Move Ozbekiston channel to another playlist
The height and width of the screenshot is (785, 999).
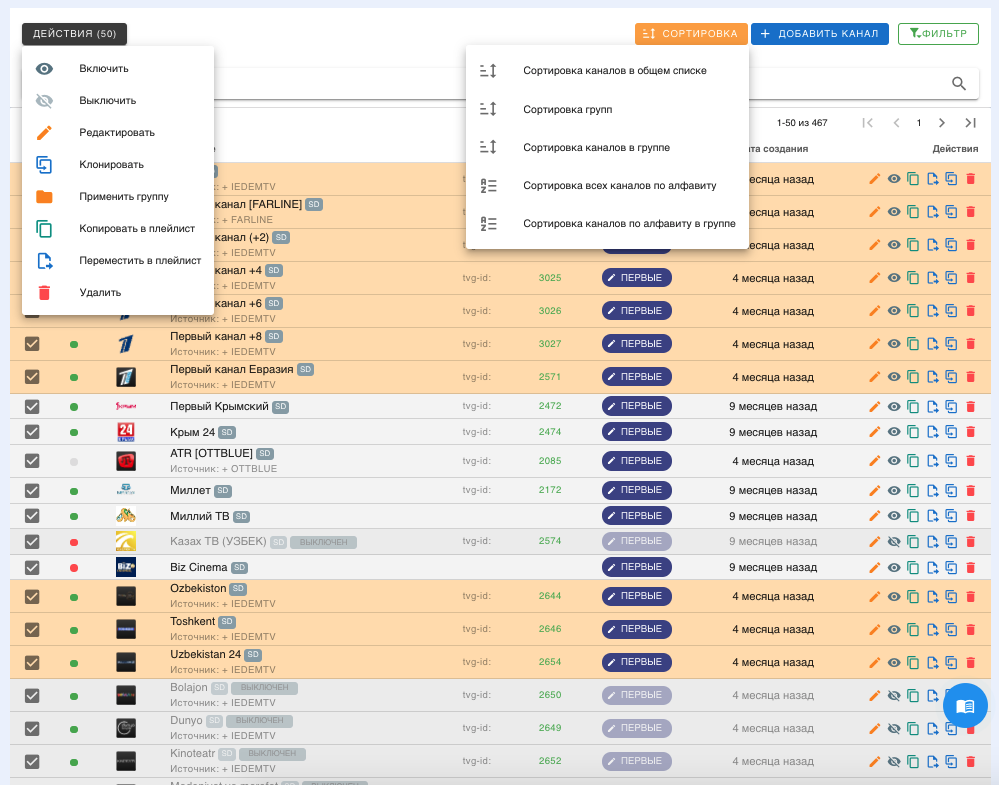click(932, 597)
